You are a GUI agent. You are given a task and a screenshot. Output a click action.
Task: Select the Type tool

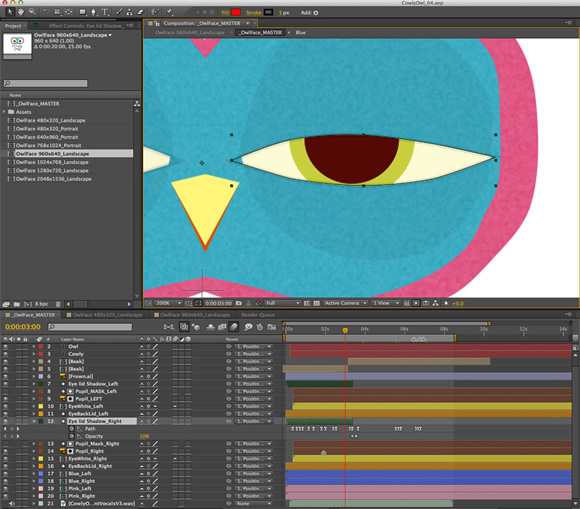(105, 12)
